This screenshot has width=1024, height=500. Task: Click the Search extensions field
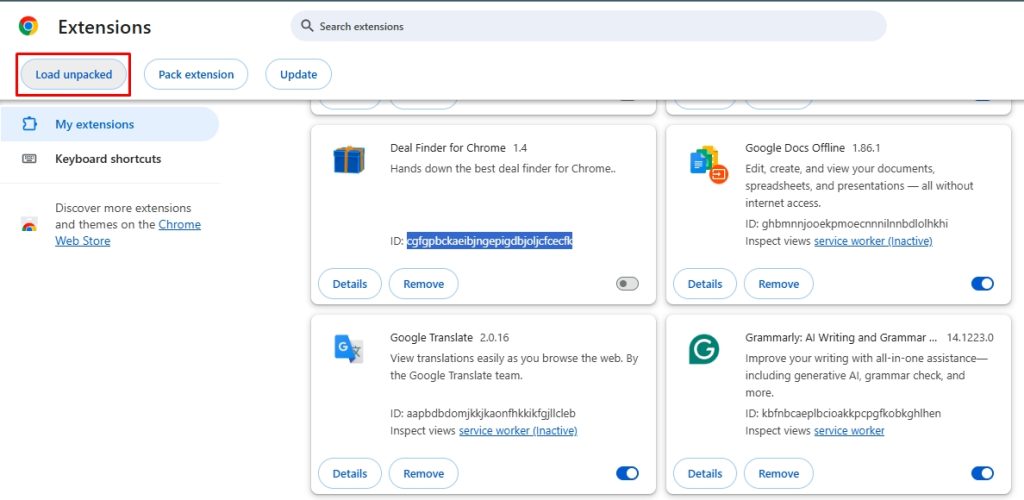[x=588, y=26]
